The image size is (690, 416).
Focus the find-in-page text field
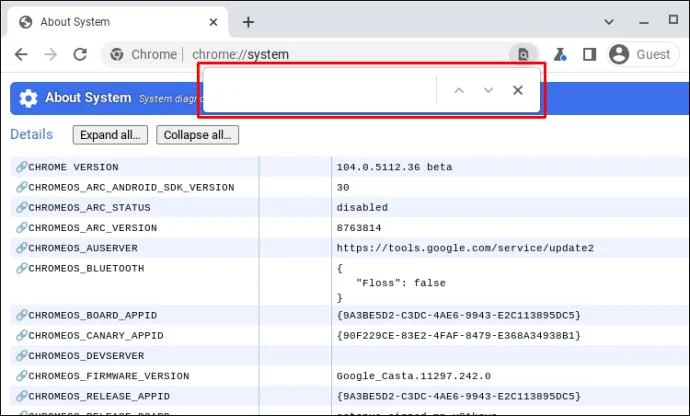click(x=320, y=90)
